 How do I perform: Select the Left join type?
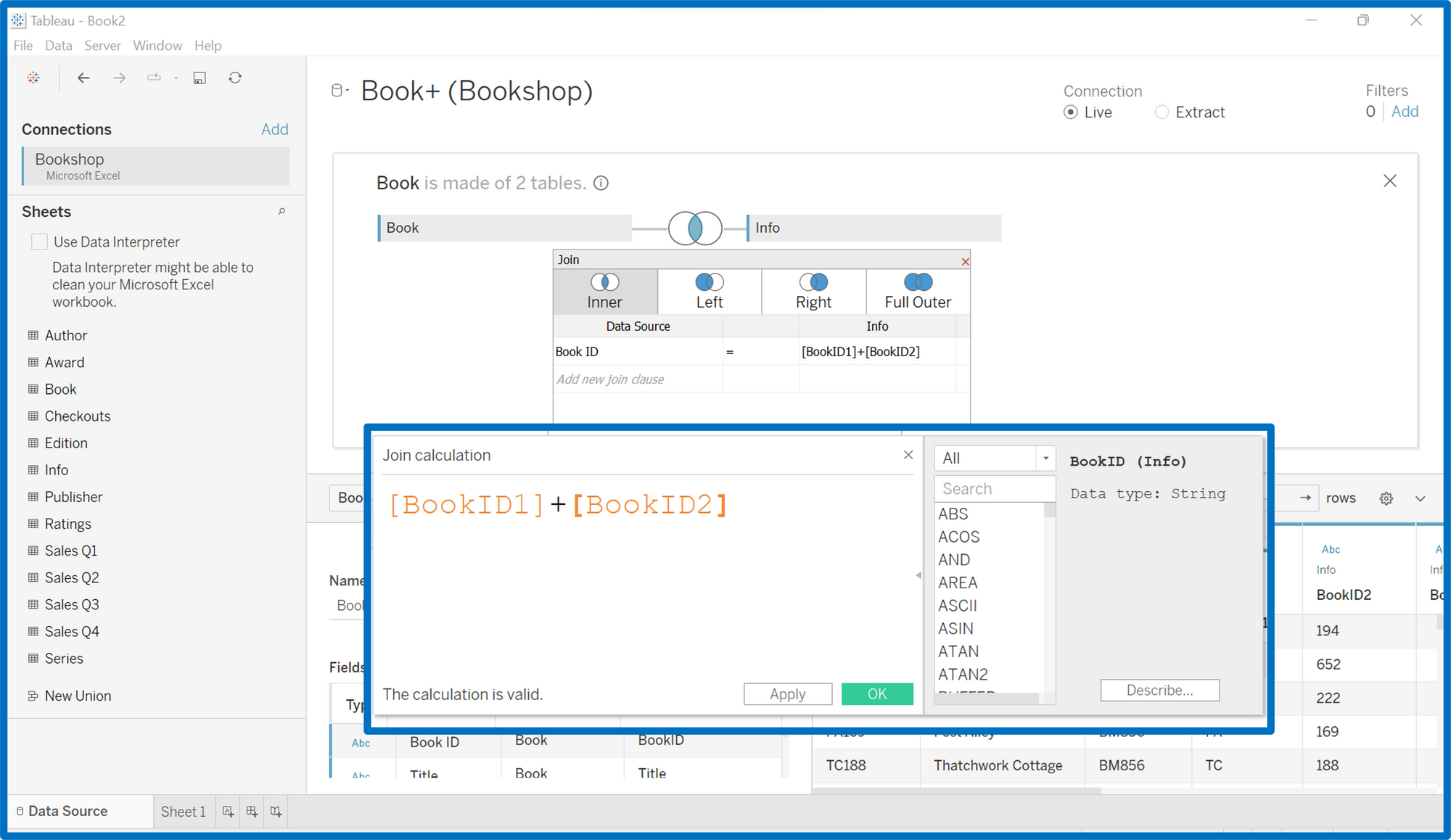(x=709, y=291)
